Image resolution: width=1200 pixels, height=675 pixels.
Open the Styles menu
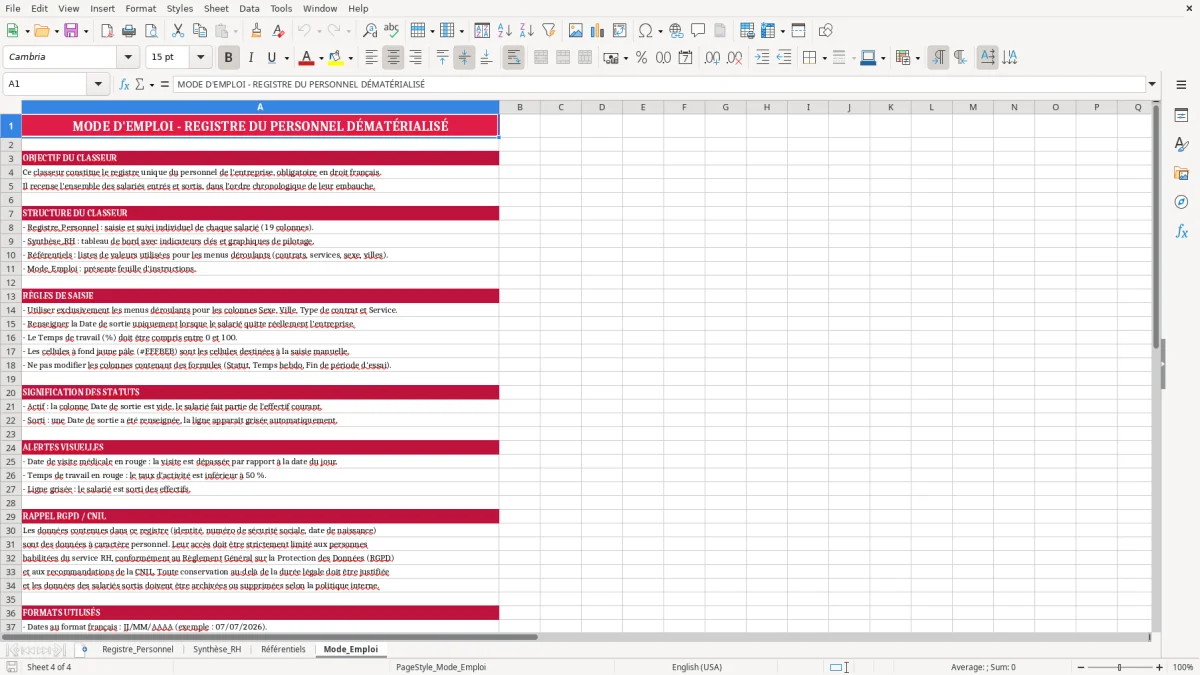[x=180, y=8]
